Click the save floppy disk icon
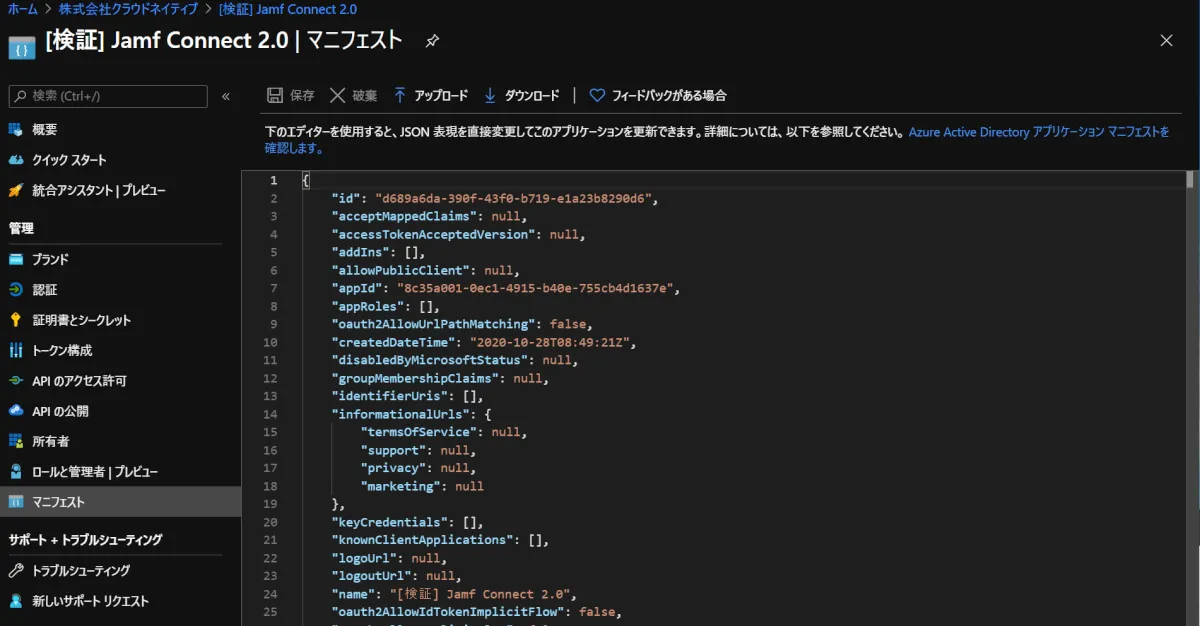The image size is (1200, 626). (x=275, y=96)
